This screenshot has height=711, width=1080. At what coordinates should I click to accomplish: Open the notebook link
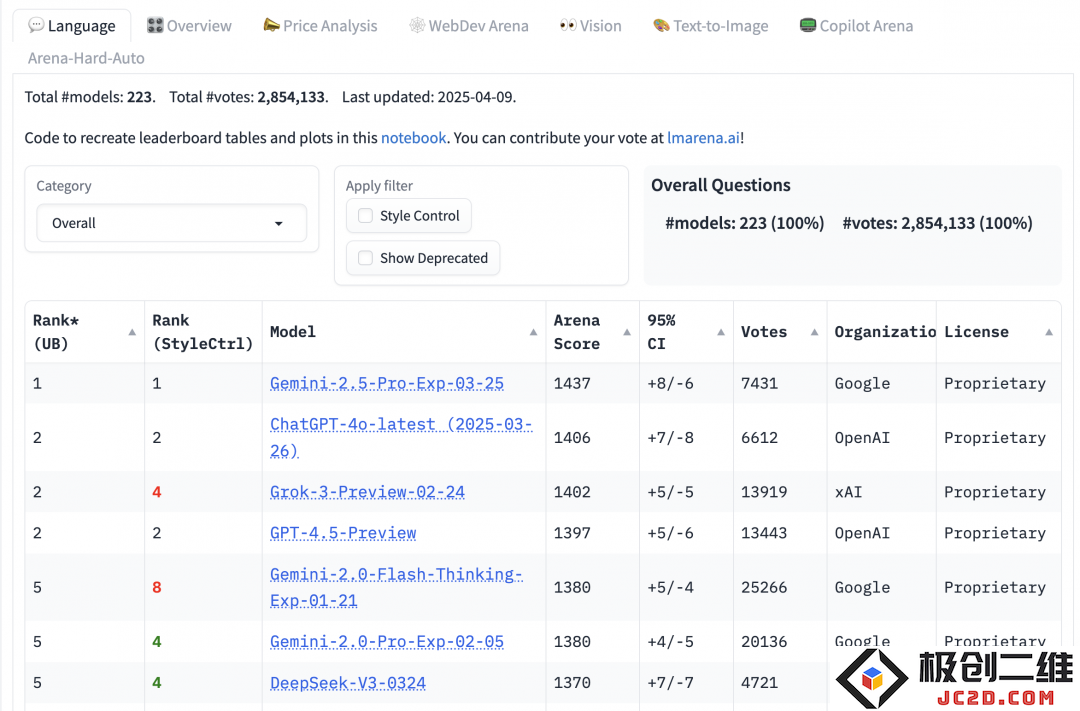point(413,138)
